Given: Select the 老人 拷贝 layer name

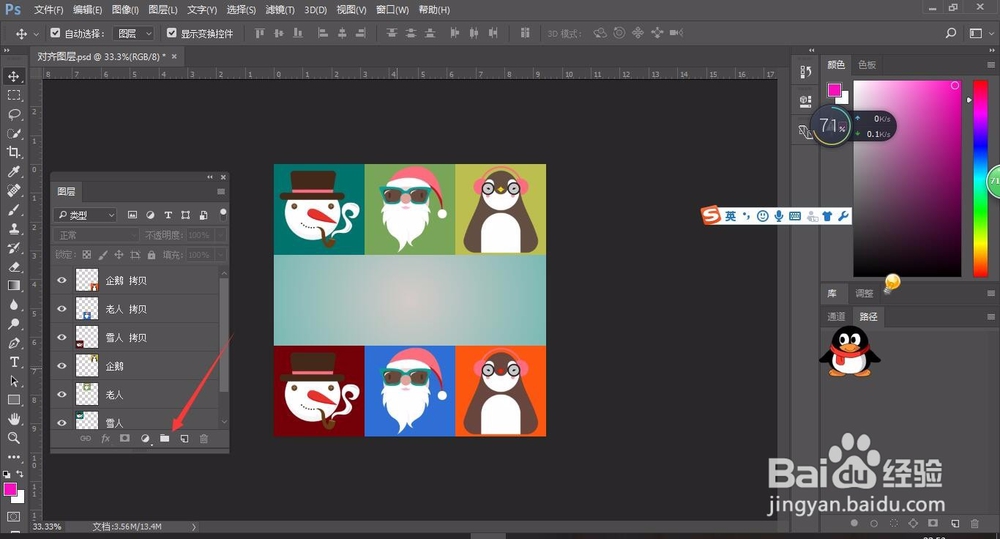Looking at the screenshot, I should click(126, 309).
